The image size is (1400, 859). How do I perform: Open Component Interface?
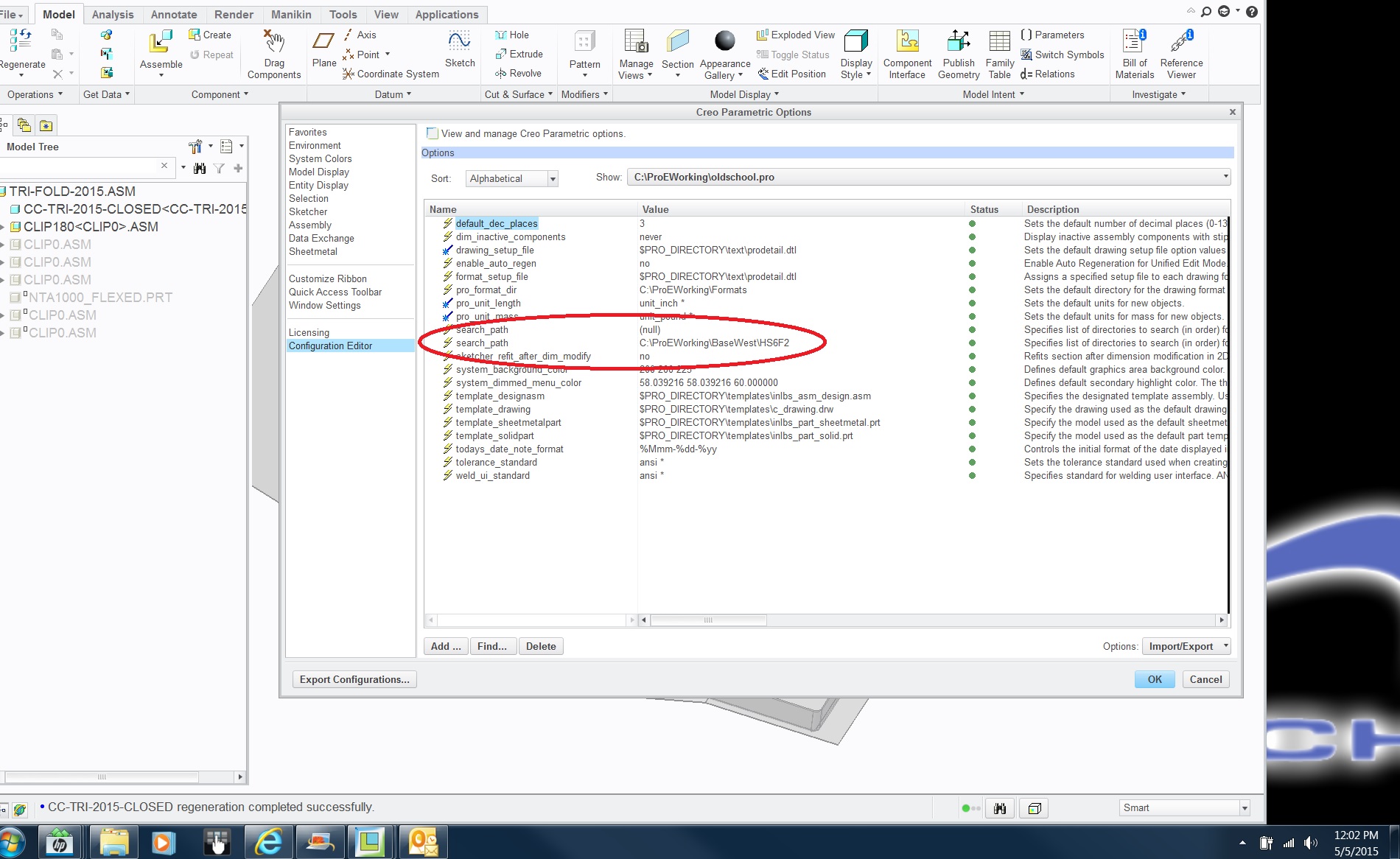(907, 54)
